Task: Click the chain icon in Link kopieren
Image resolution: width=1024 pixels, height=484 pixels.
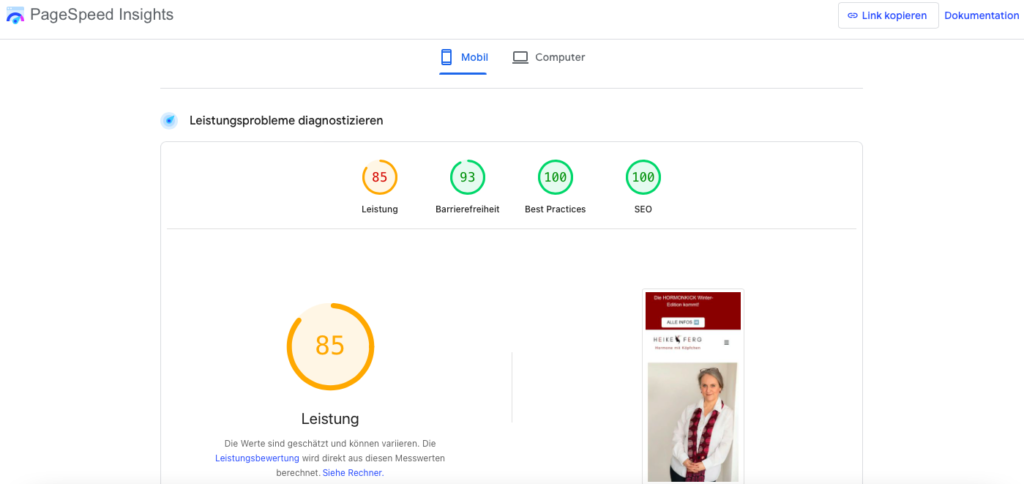Action: [x=852, y=15]
